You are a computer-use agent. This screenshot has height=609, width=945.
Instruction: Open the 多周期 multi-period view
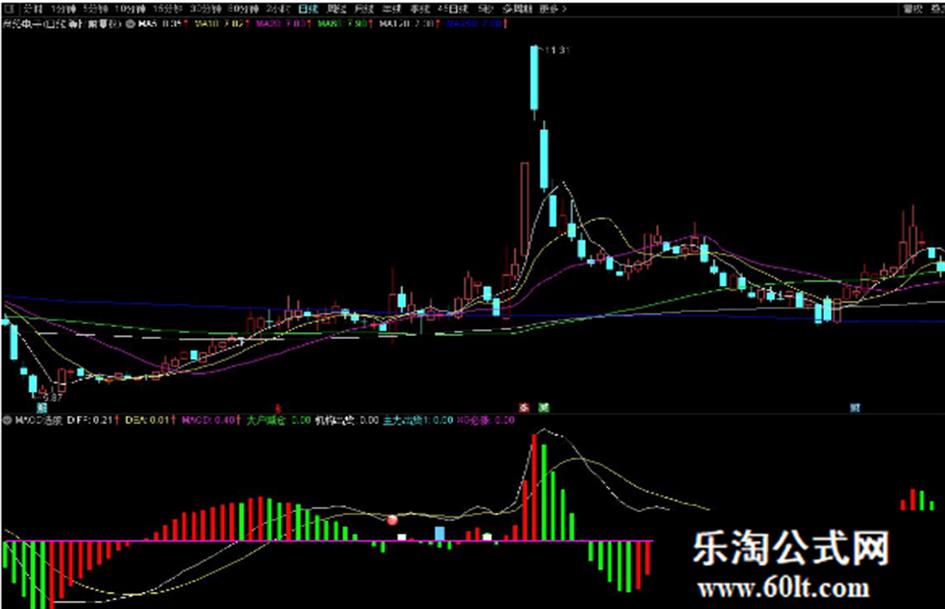click(518, 9)
